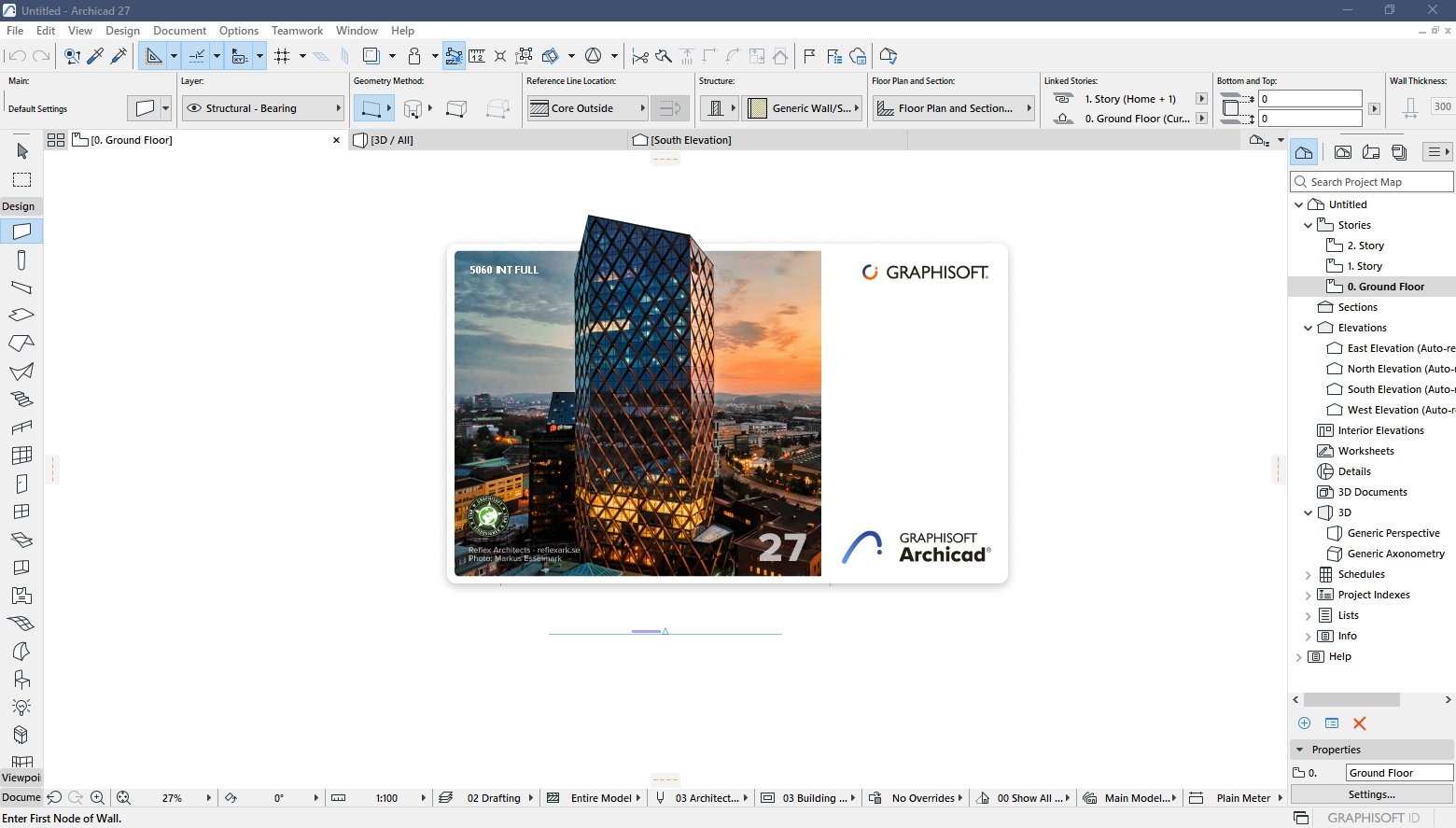
Task: Click Default Settings in the Info Box
Action: (37, 108)
